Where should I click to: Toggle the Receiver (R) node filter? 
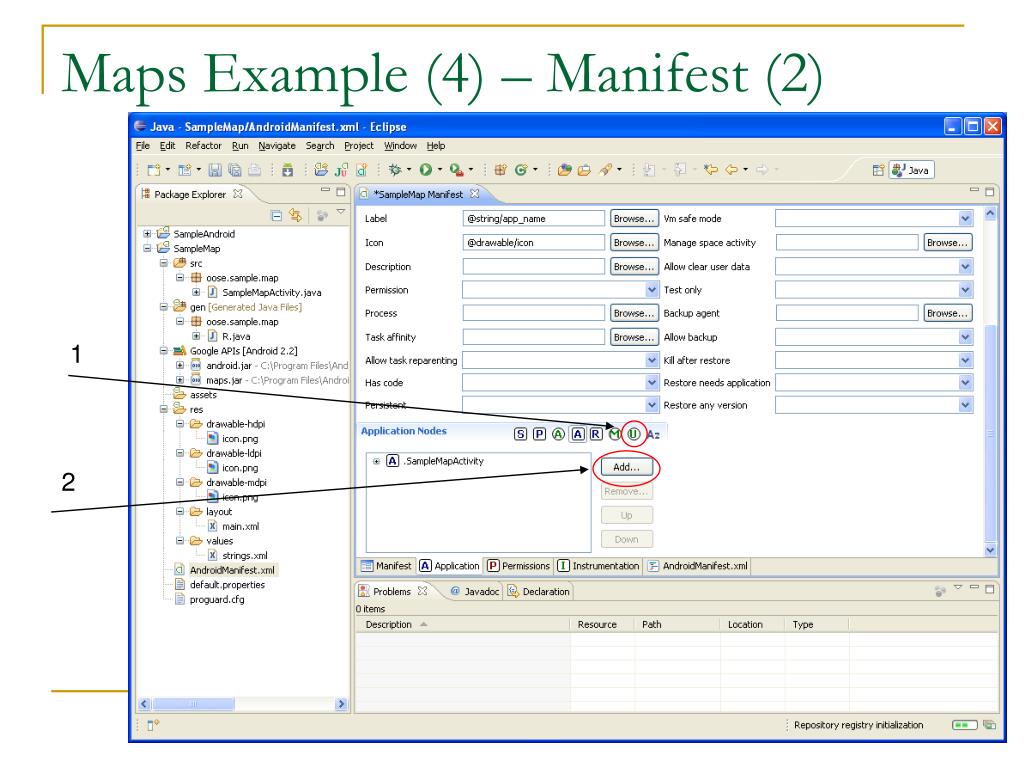pos(596,434)
